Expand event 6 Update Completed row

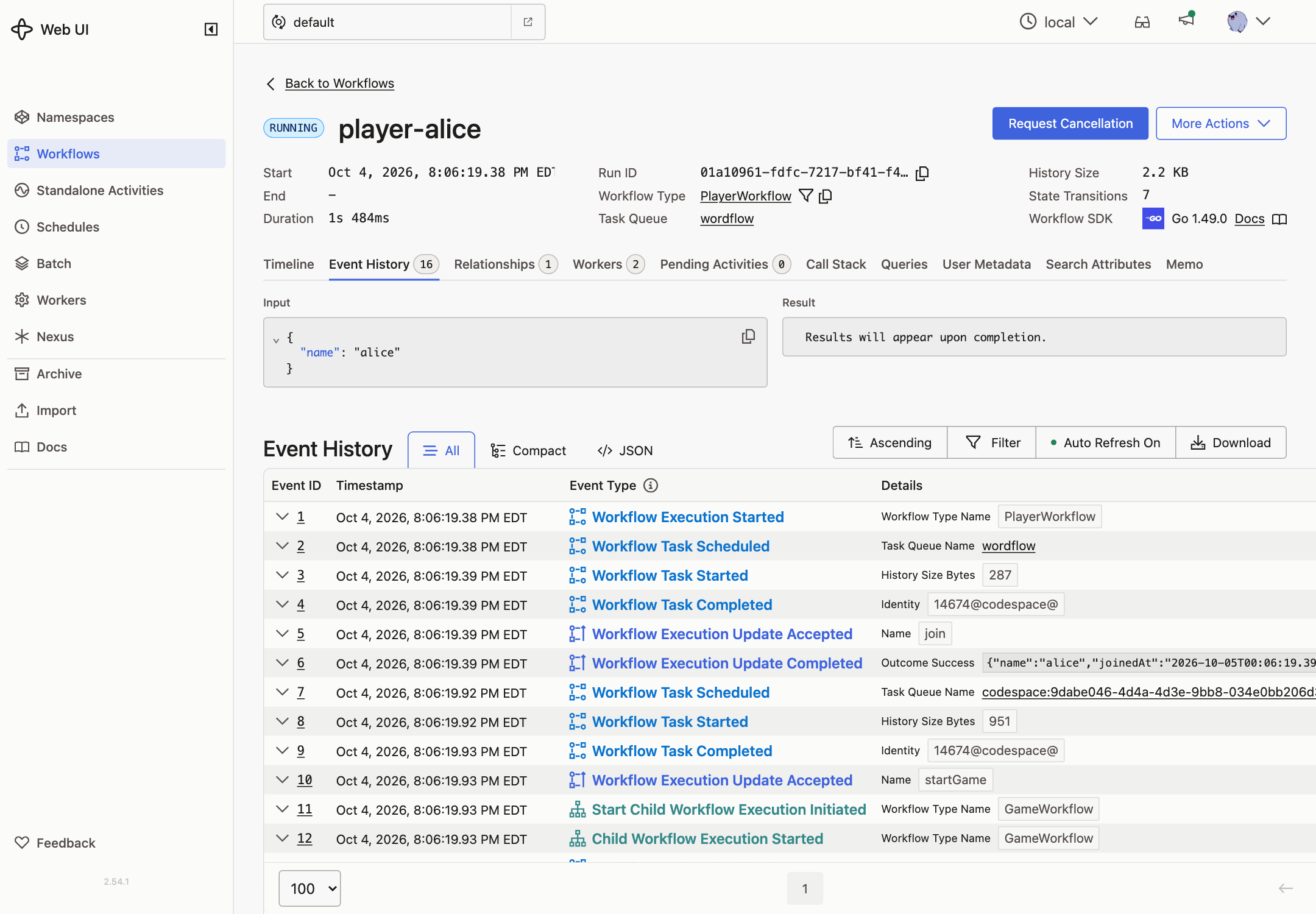point(282,663)
